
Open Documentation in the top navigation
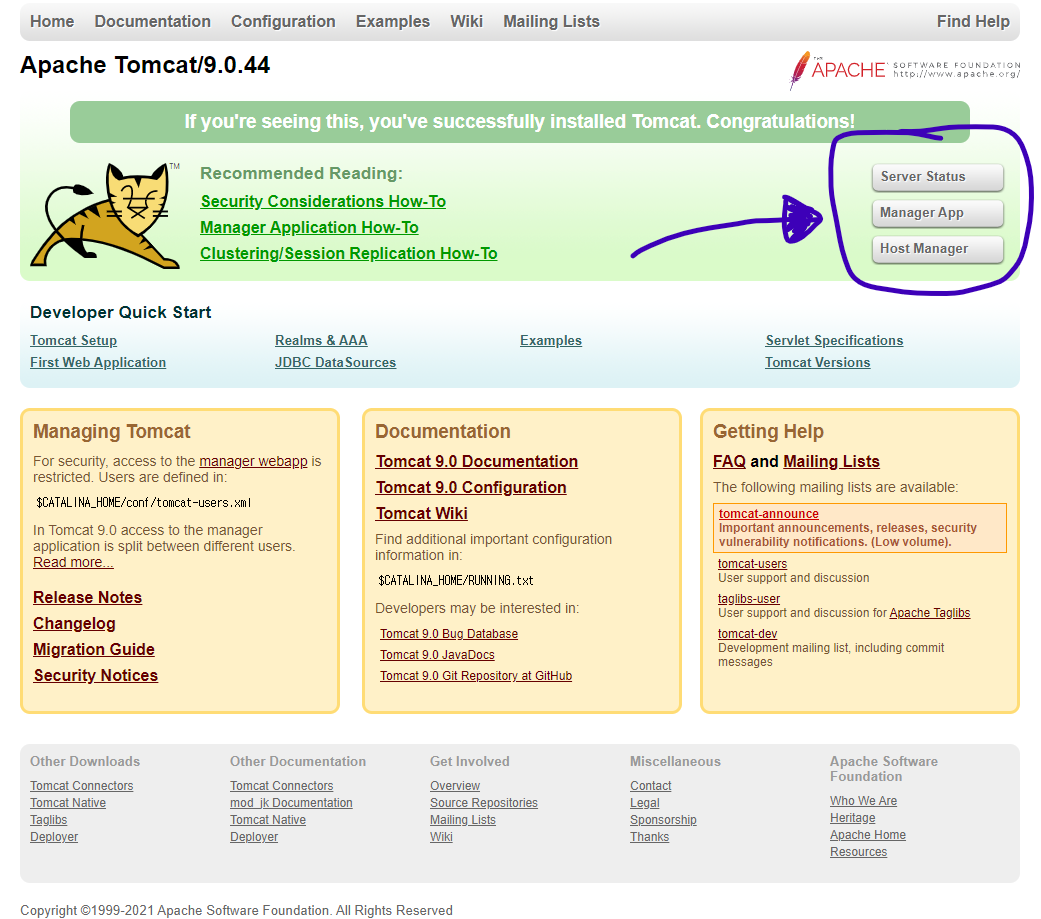pyautogui.click(x=153, y=21)
